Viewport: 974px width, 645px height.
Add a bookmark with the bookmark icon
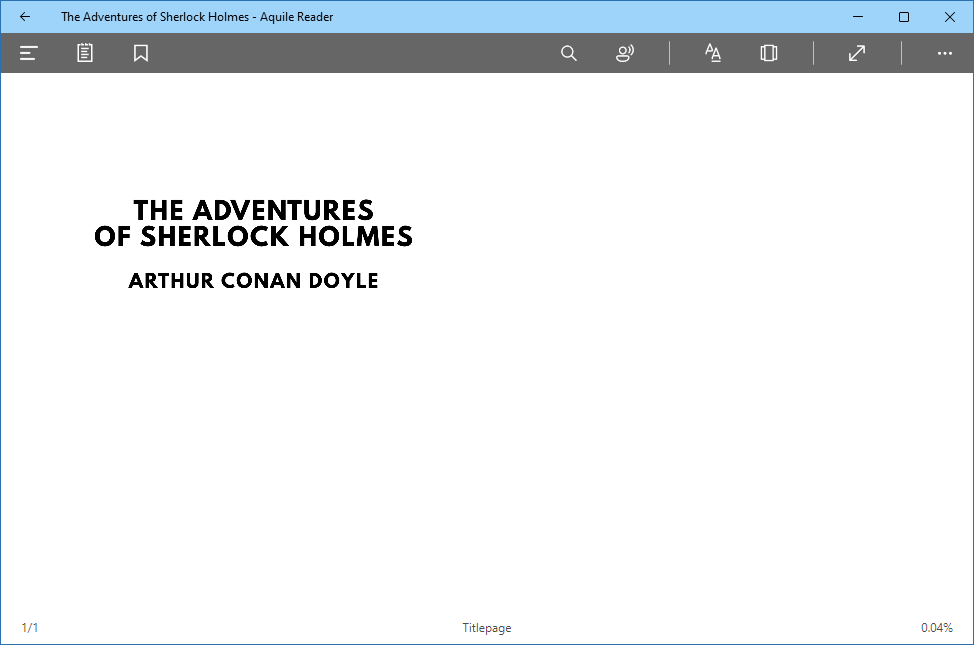(x=141, y=53)
